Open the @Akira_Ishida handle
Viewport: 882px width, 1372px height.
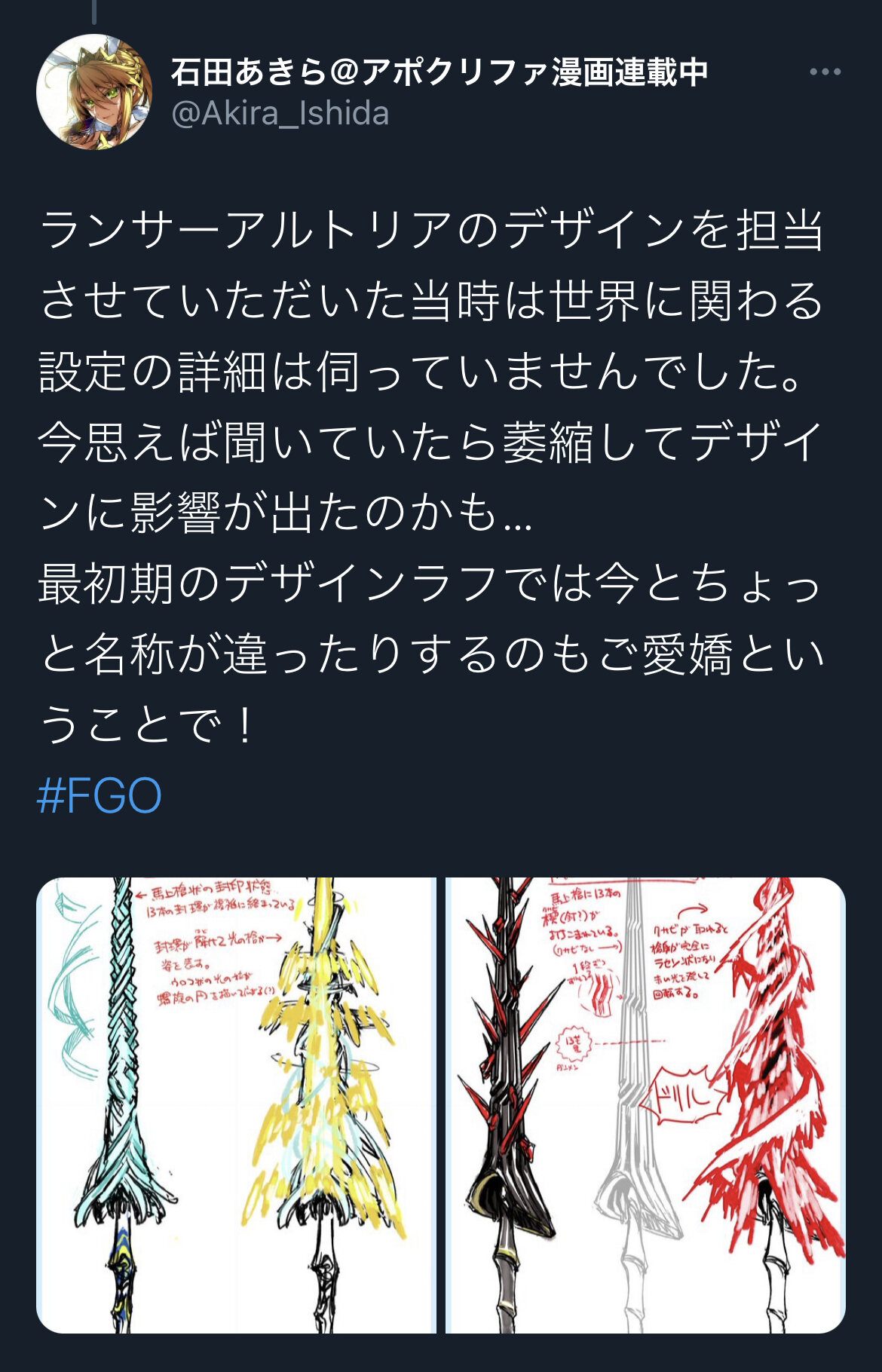click(x=280, y=114)
